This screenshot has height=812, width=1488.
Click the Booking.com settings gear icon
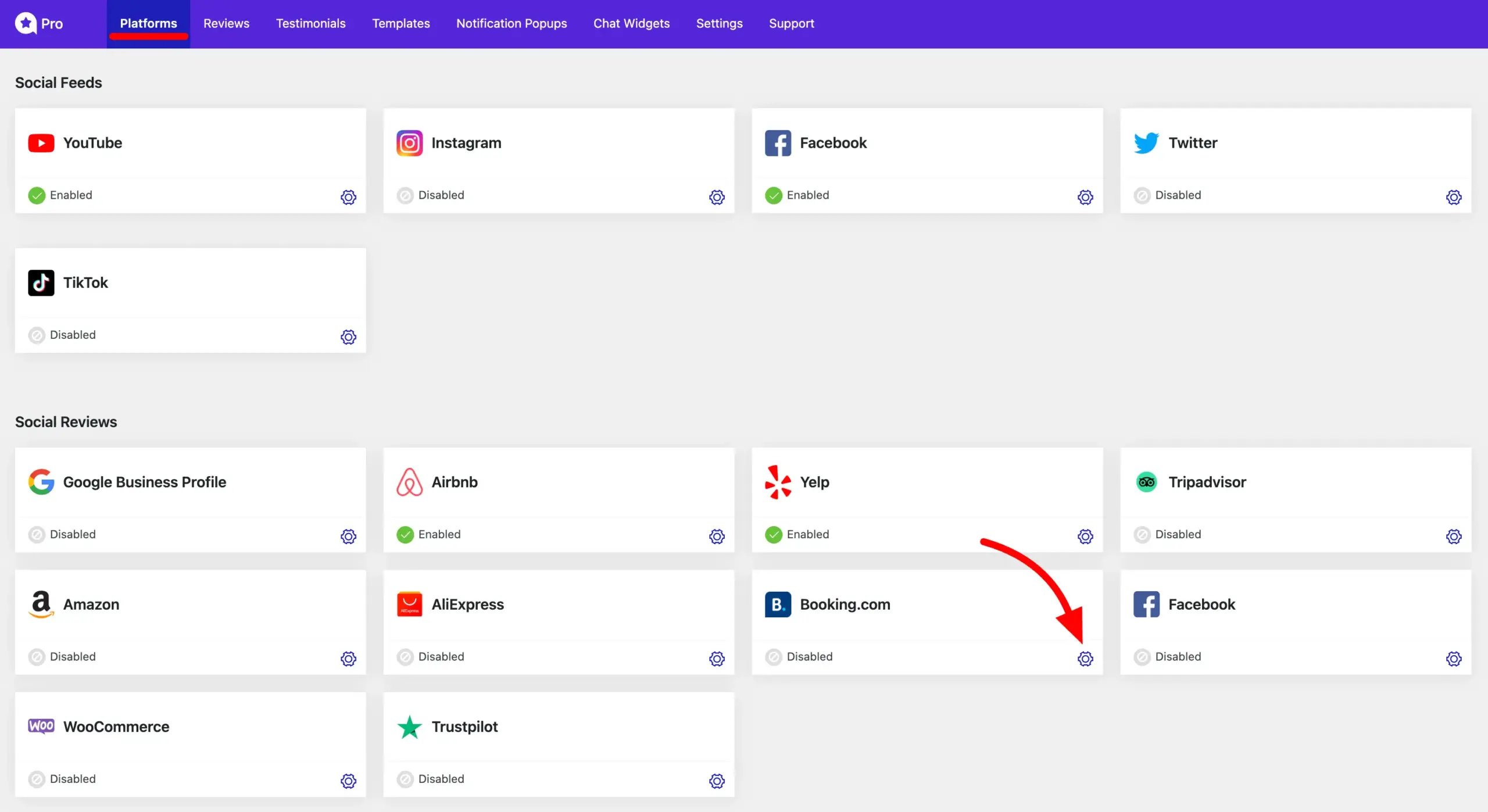1085,658
